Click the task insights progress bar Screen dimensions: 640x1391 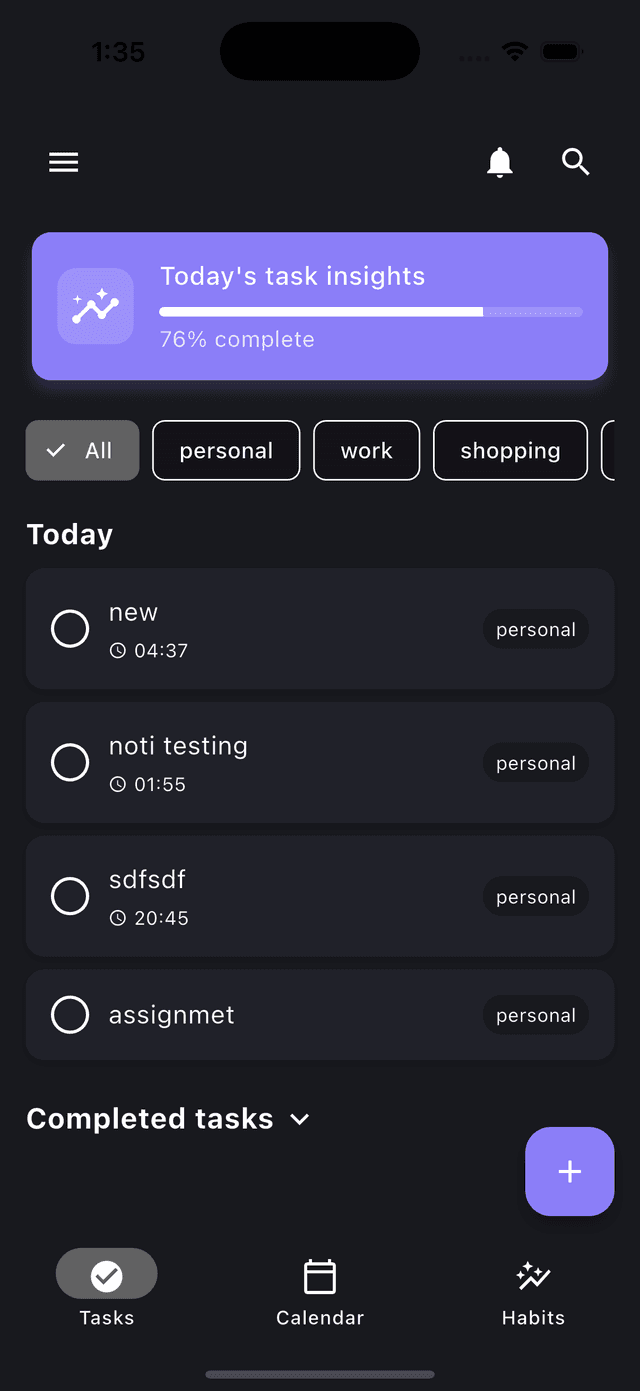pos(370,312)
